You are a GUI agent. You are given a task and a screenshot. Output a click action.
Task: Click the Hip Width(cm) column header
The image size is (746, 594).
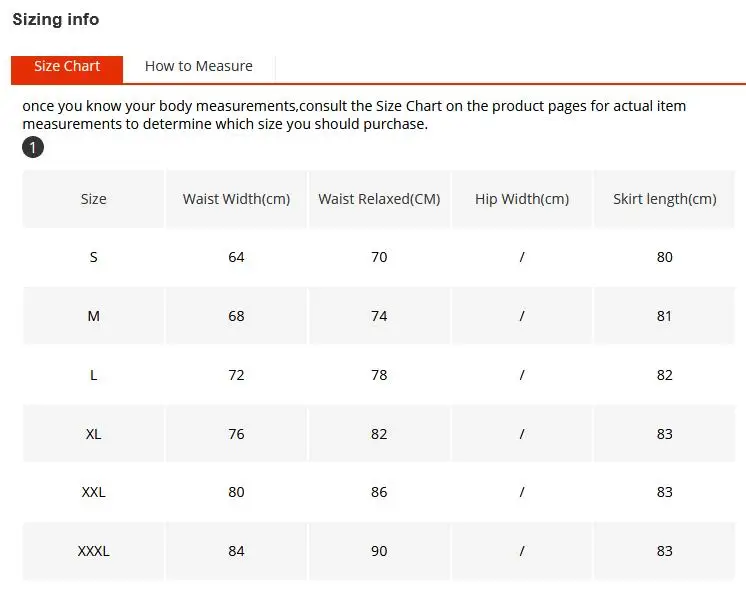pyautogui.click(x=522, y=199)
